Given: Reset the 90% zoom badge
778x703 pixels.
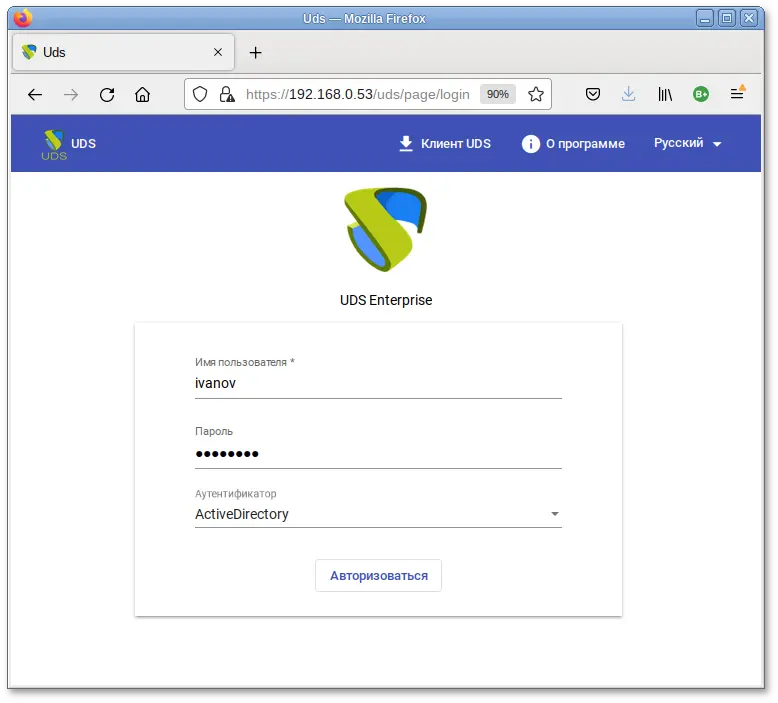Looking at the screenshot, I should tap(498, 94).
